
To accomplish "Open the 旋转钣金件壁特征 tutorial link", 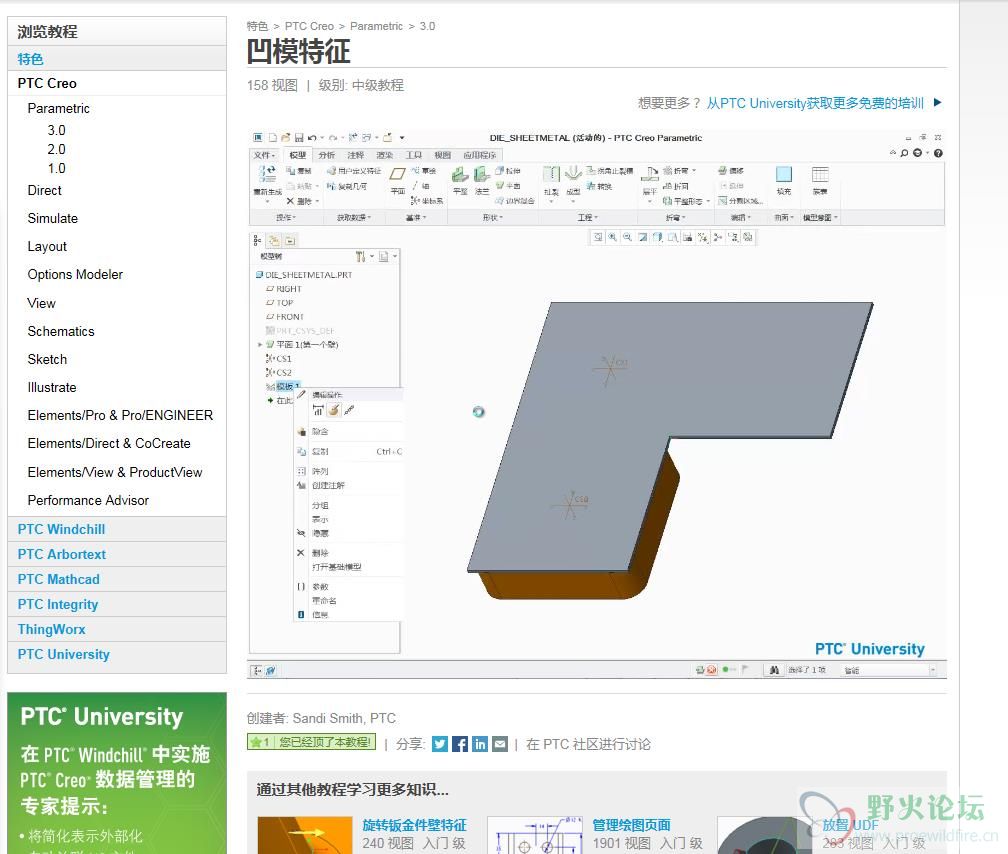I will pyautogui.click(x=414, y=825).
